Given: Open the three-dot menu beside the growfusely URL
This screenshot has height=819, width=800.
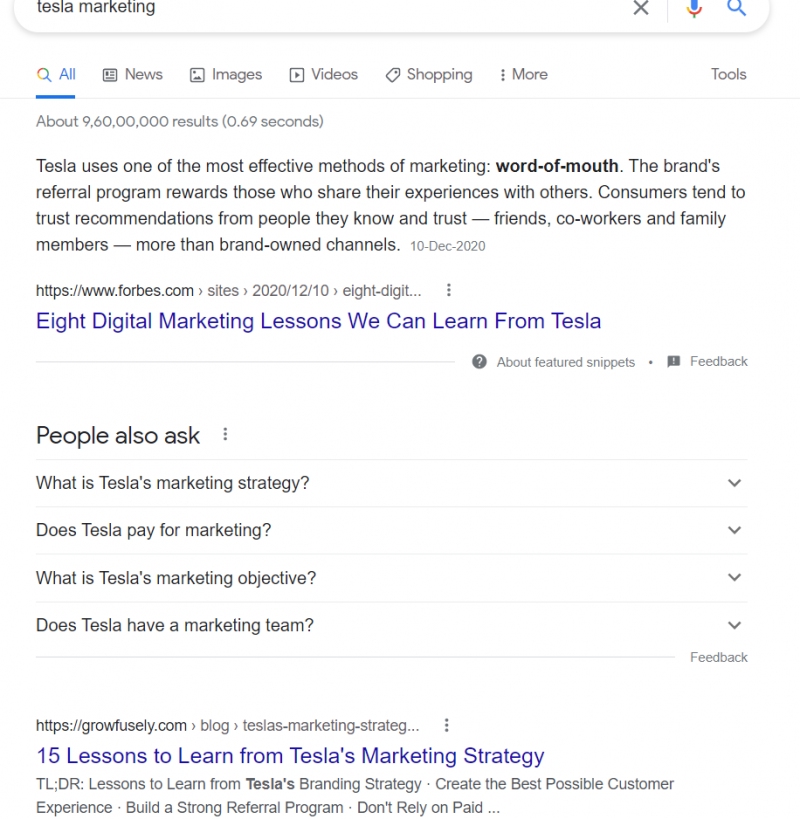Looking at the screenshot, I should pos(446,724).
